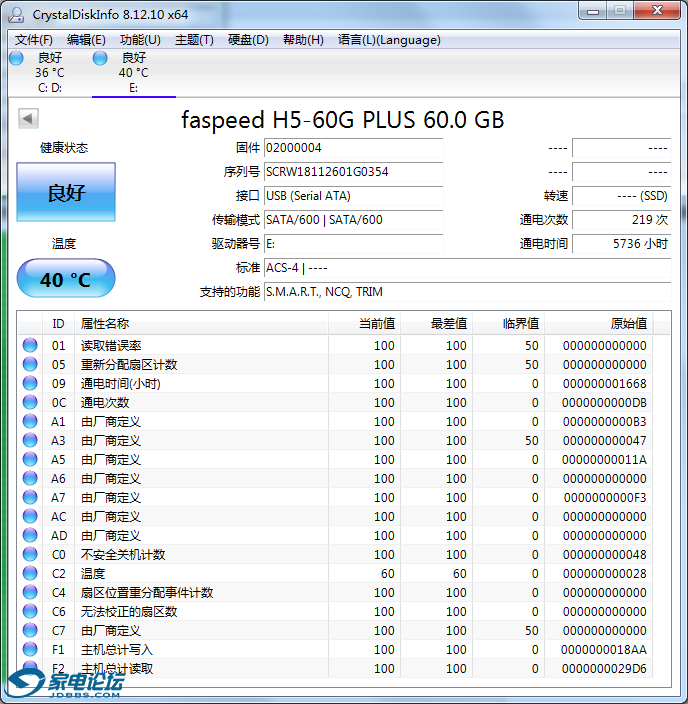
Task: Click raw value 0000000018AA
Action: 604,649
